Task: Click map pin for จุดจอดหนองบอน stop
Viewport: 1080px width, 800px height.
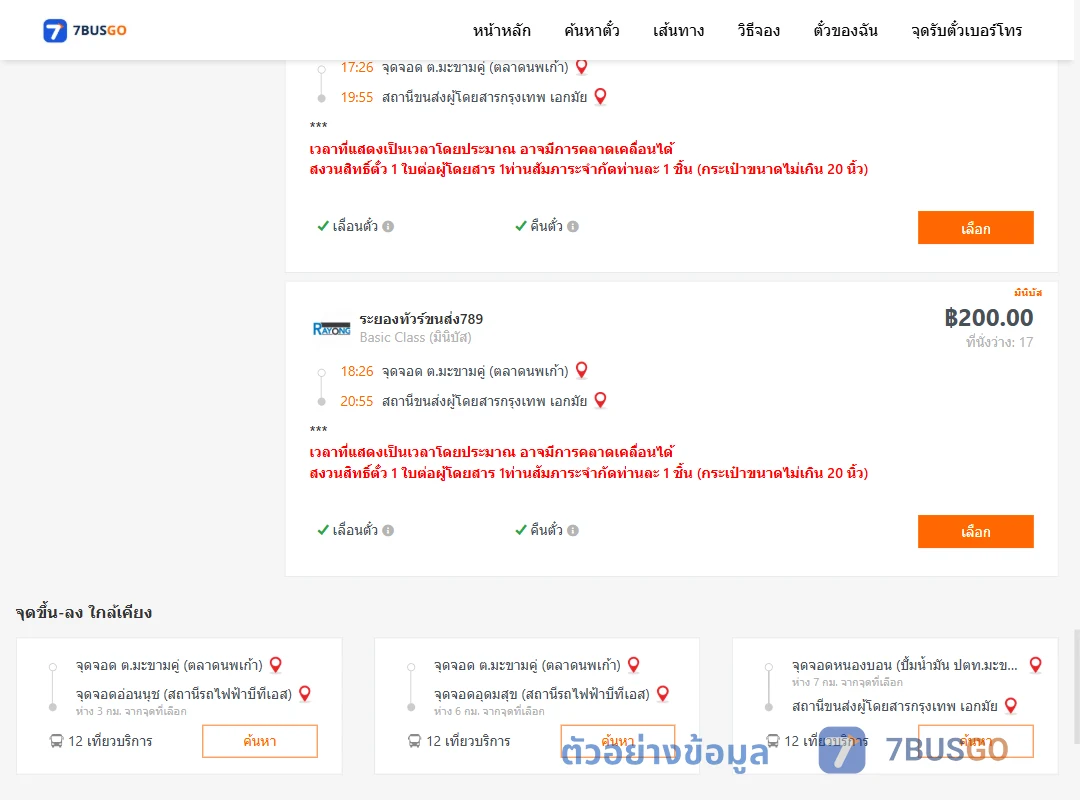Action: [1035, 664]
